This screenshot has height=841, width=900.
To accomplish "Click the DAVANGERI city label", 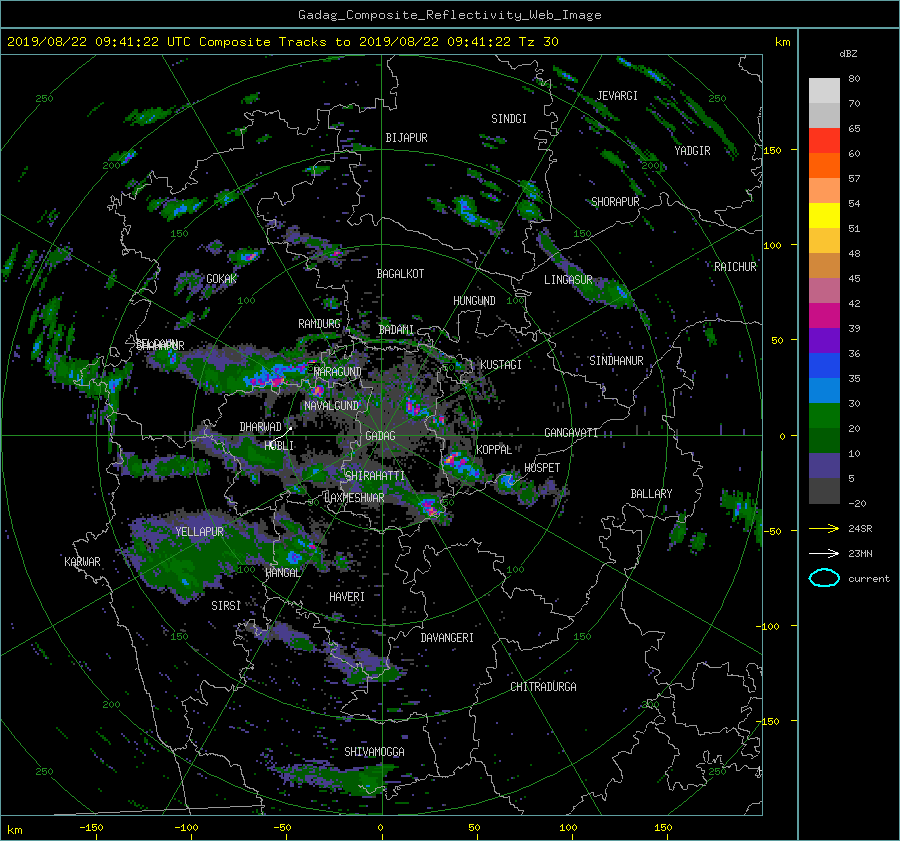I will pyautogui.click(x=447, y=638).
